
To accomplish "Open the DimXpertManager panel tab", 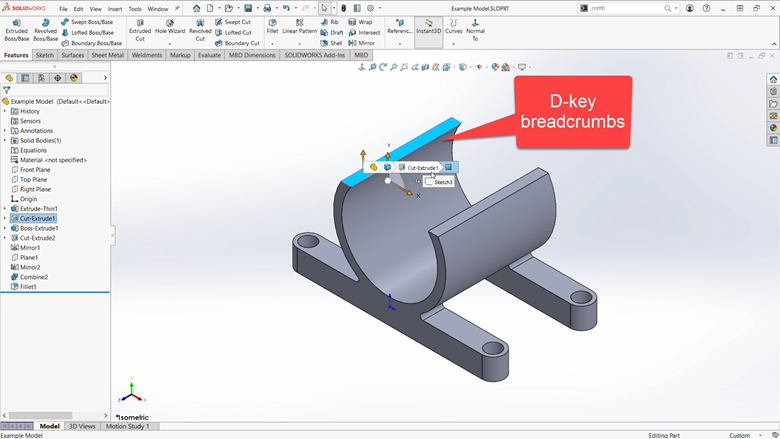I will click(x=58, y=78).
